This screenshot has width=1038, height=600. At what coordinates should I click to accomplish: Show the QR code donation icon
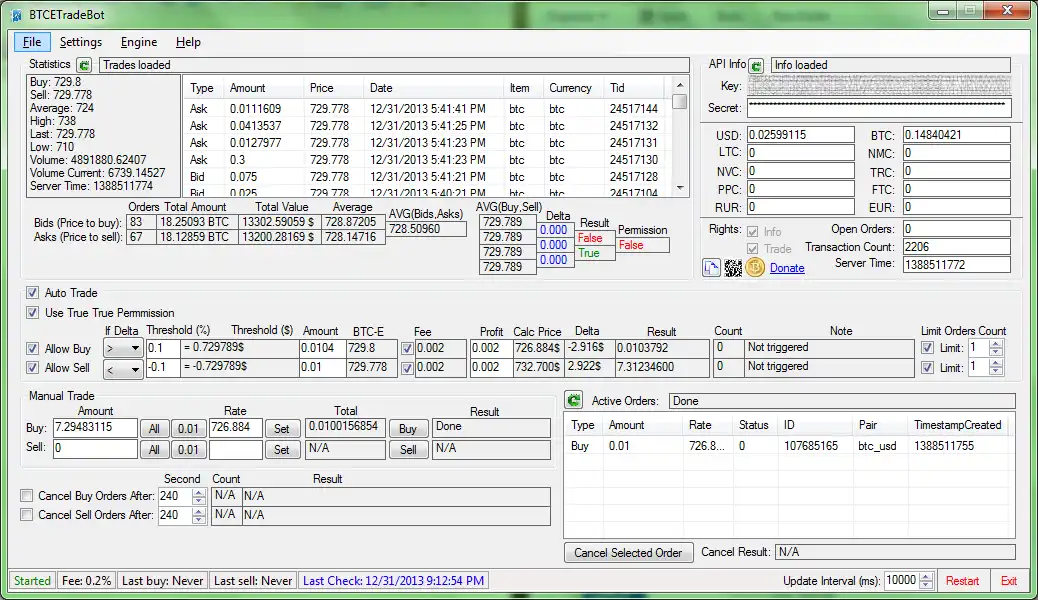733,268
